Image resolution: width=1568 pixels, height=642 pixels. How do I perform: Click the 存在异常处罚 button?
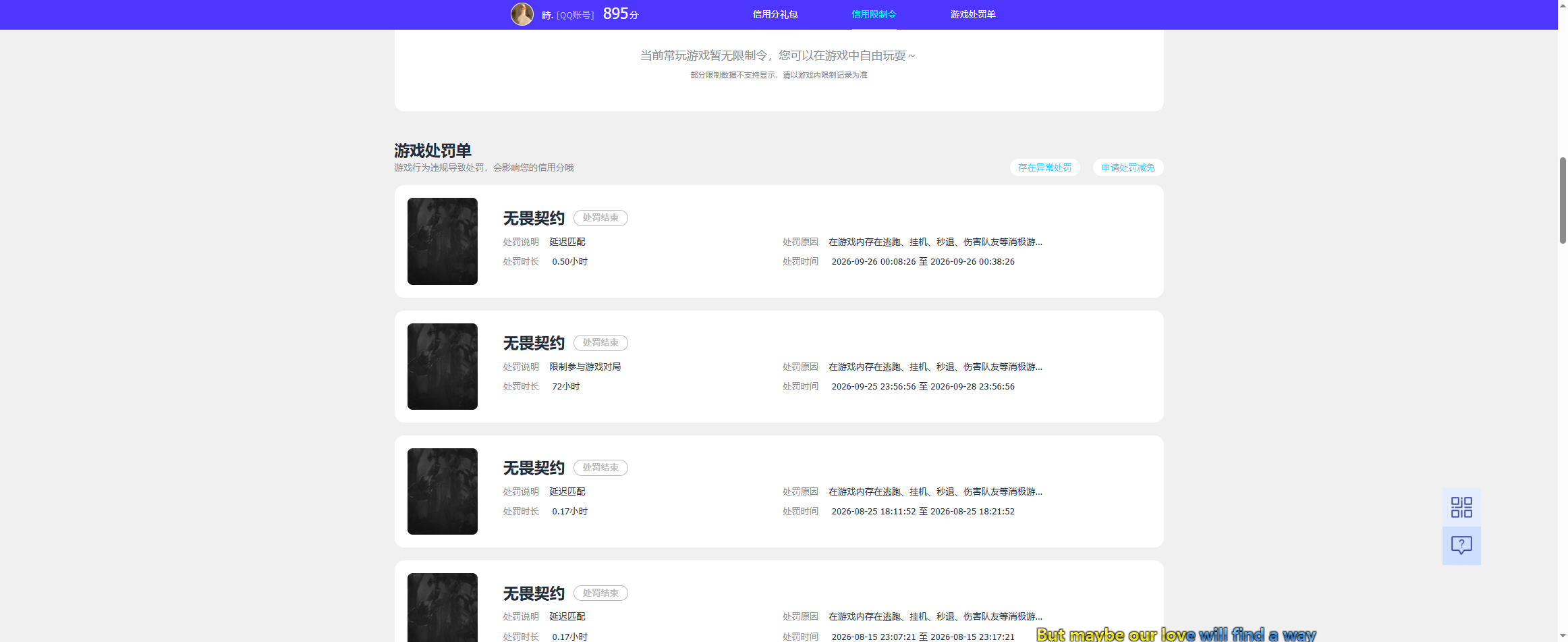click(1044, 167)
